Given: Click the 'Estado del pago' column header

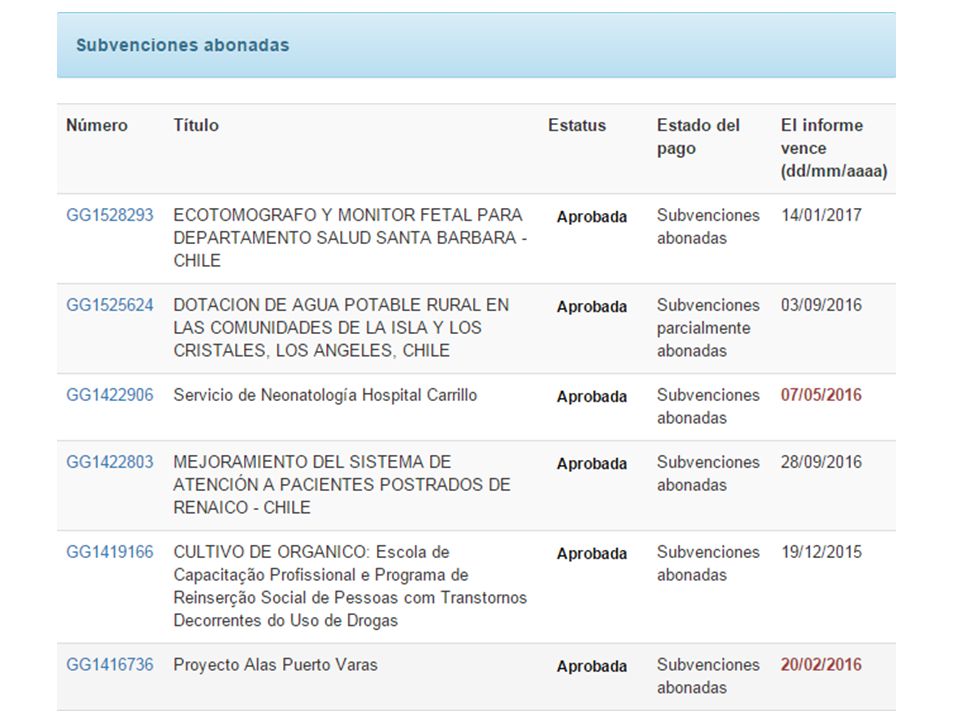Looking at the screenshot, I should (x=698, y=137).
